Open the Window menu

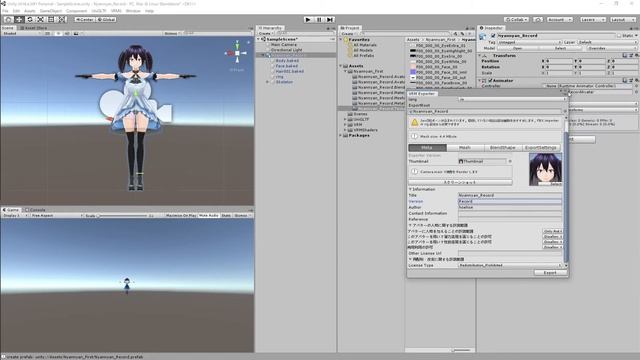[133, 11]
